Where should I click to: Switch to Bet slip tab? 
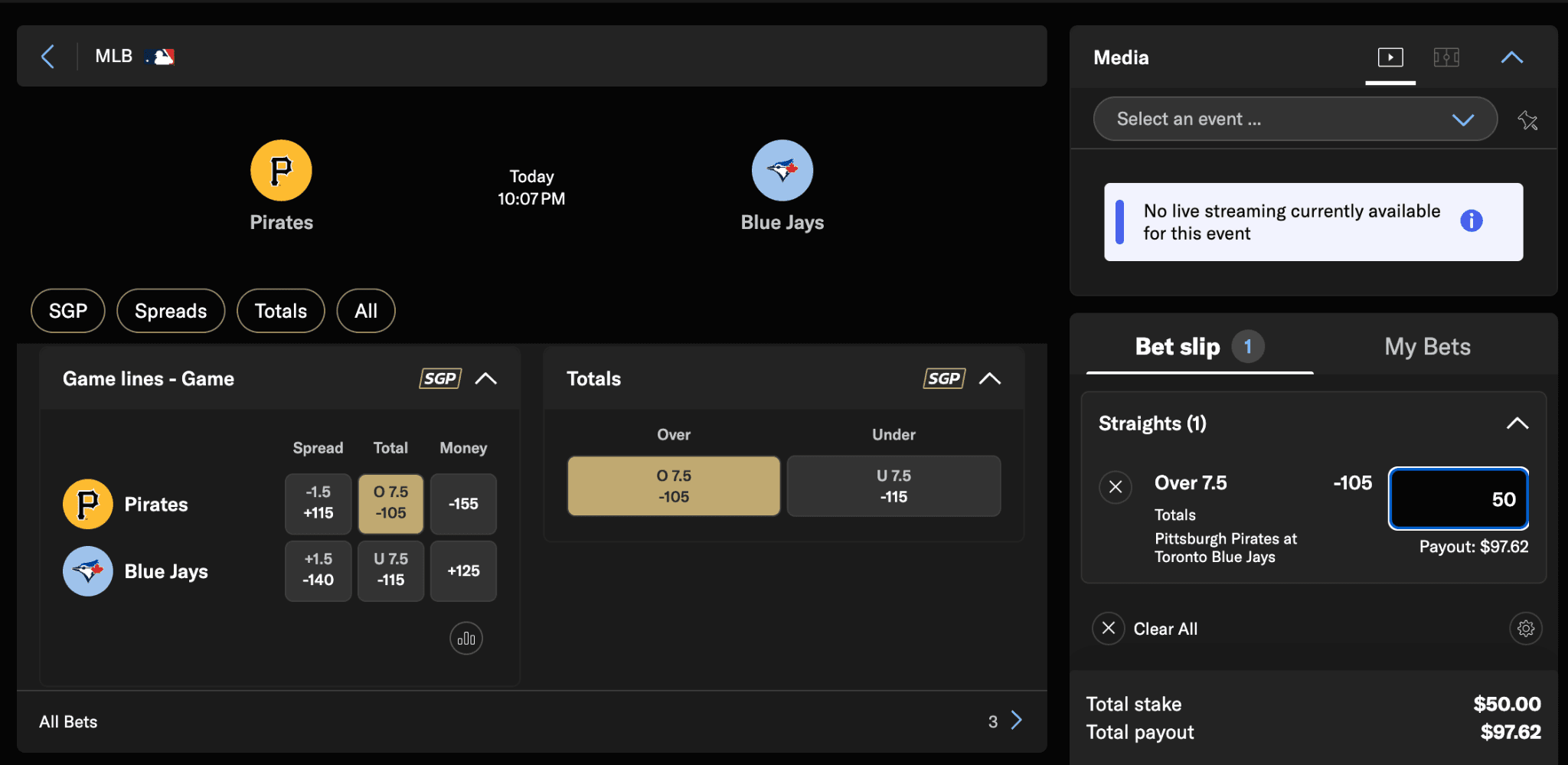pos(1200,347)
